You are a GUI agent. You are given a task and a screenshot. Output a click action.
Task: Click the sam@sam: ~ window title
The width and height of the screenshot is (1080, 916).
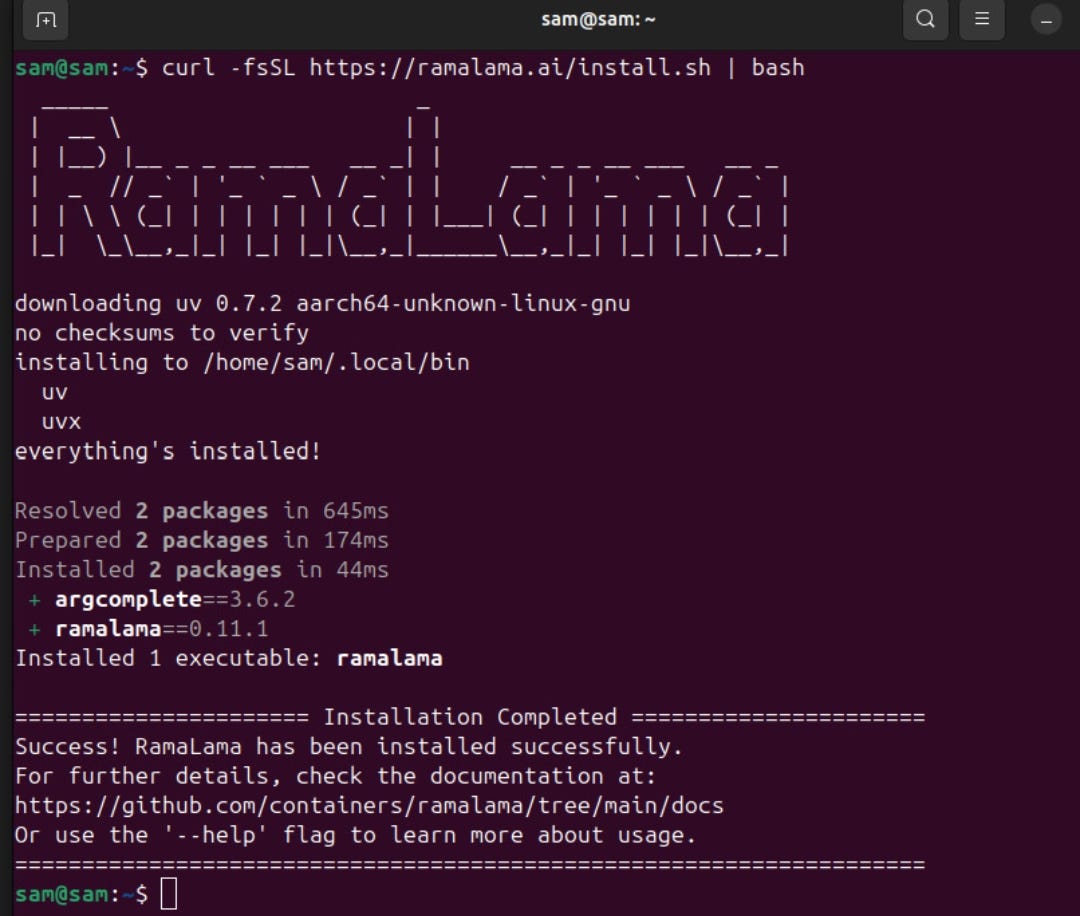click(x=598, y=19)
